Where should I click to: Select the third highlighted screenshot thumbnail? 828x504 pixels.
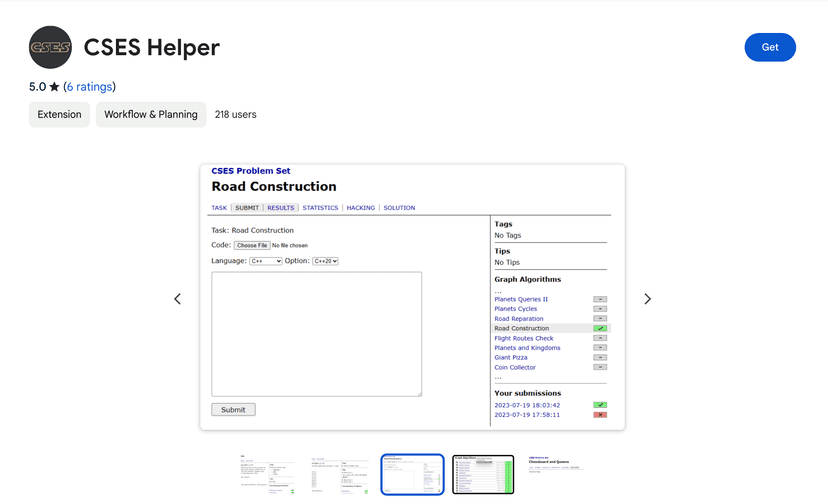coord(412,474)
